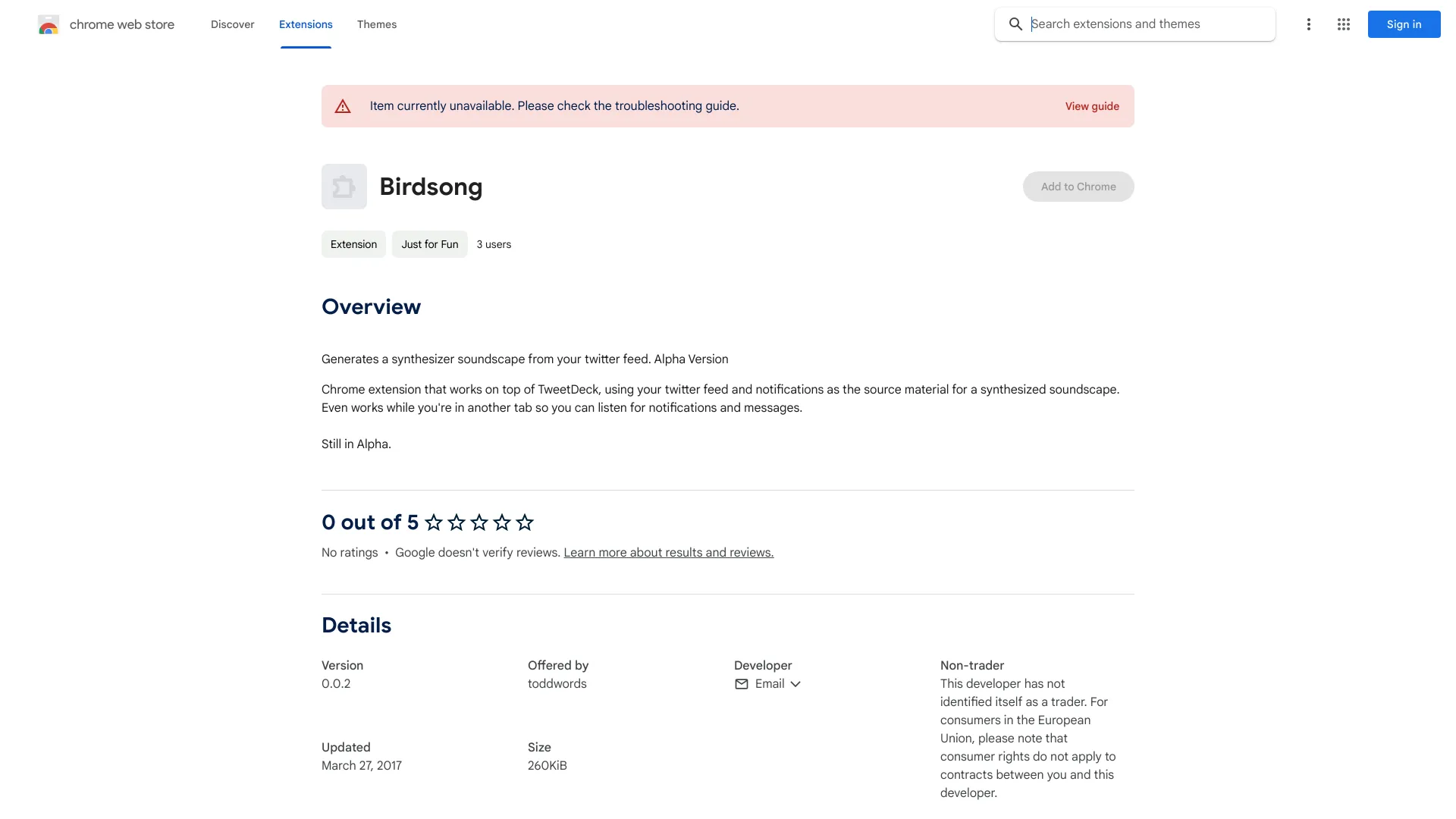Image resolution: width=1456 pixels, height=819 pixels.
Task: Switch to the Discover tab
Action: [x=232, y=24]
